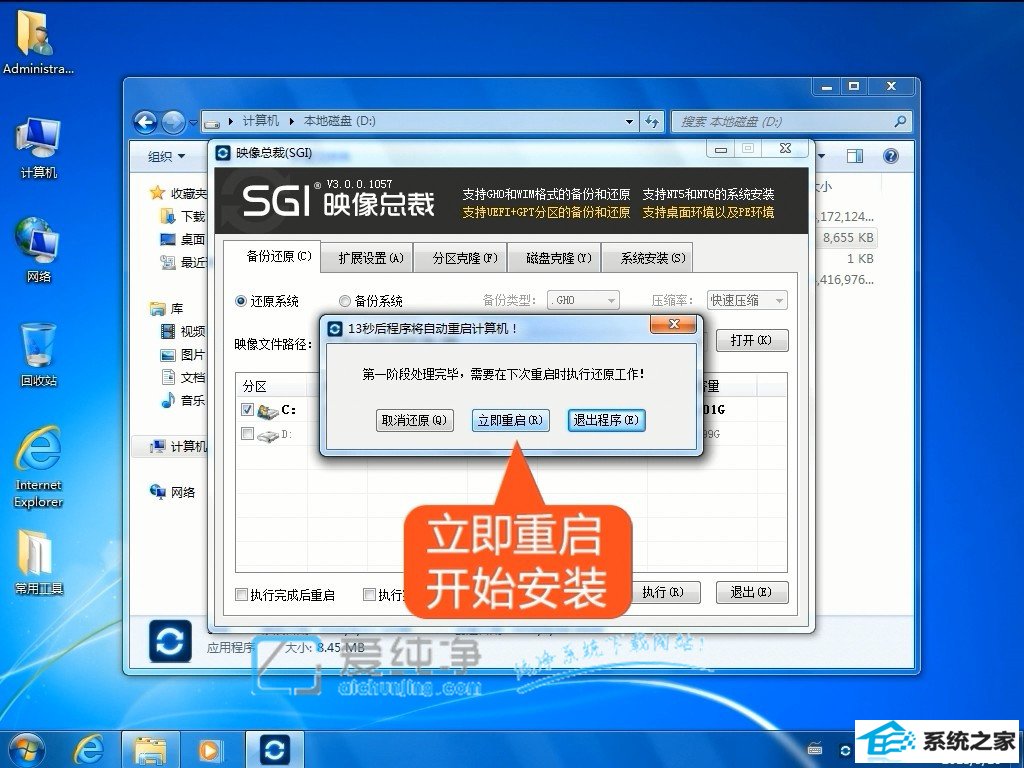This screenshot has height=768, width=1024.
Task: Open the Recycle Bin desktop icon
Action: pos(38,350)
